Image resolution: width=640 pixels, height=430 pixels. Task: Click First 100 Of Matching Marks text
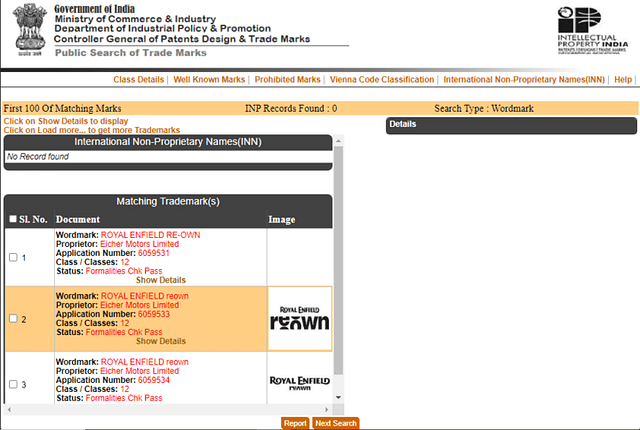(62, 109)
